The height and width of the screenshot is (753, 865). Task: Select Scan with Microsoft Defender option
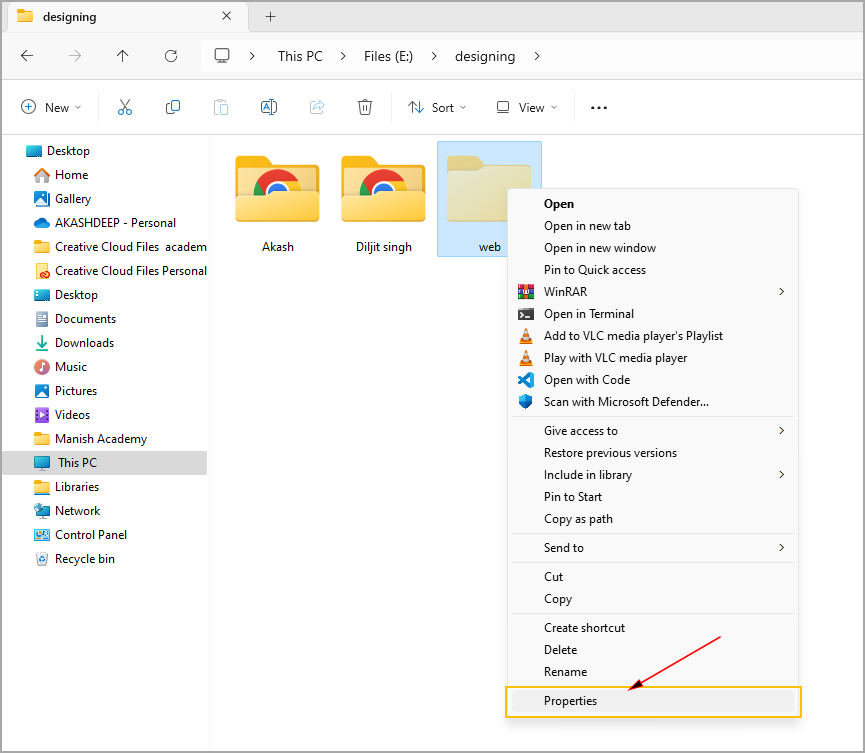click(625, 402)
